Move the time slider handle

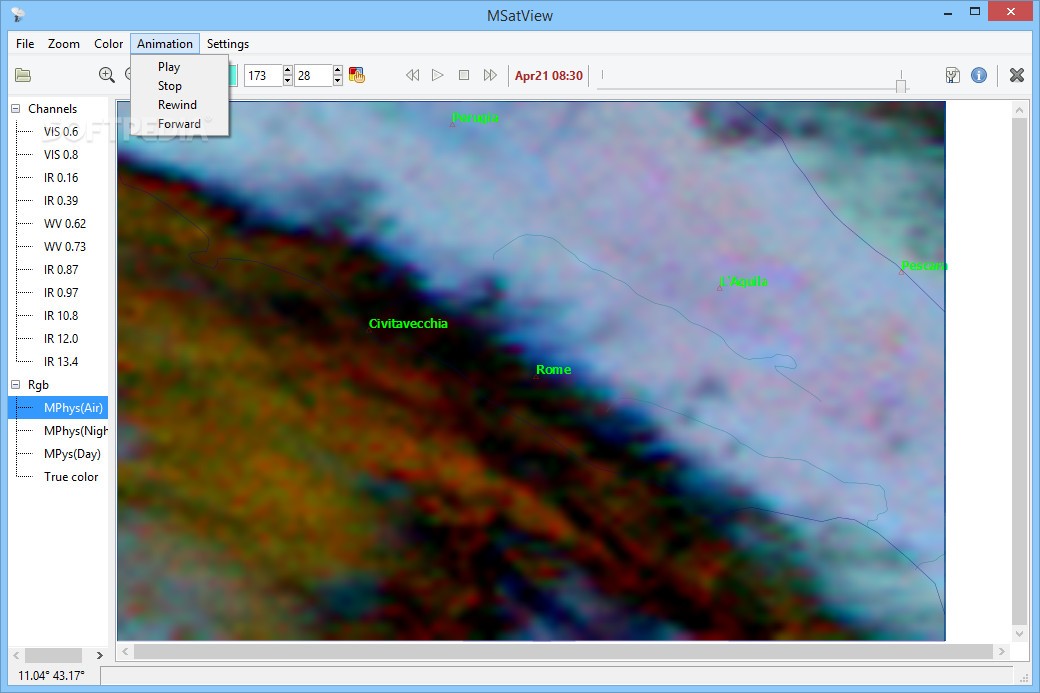click(901, 86)
